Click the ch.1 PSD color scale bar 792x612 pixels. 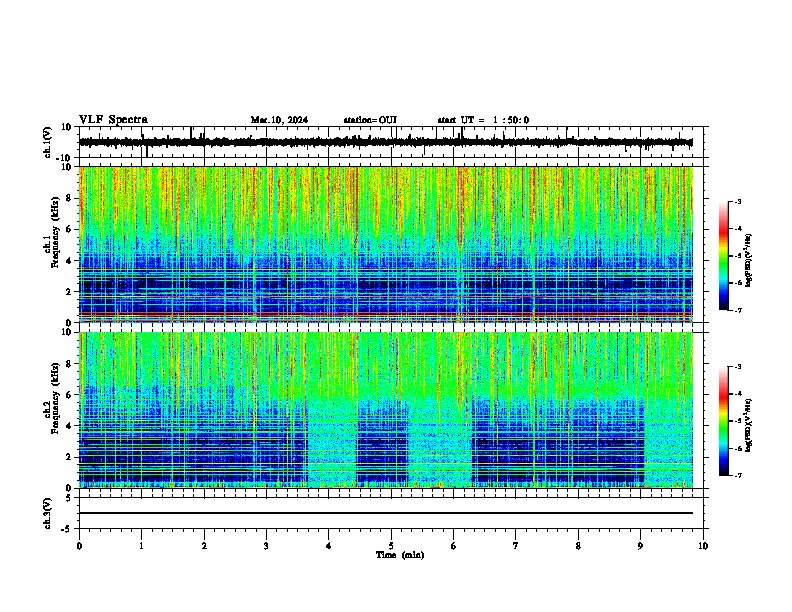pos(723,256)
